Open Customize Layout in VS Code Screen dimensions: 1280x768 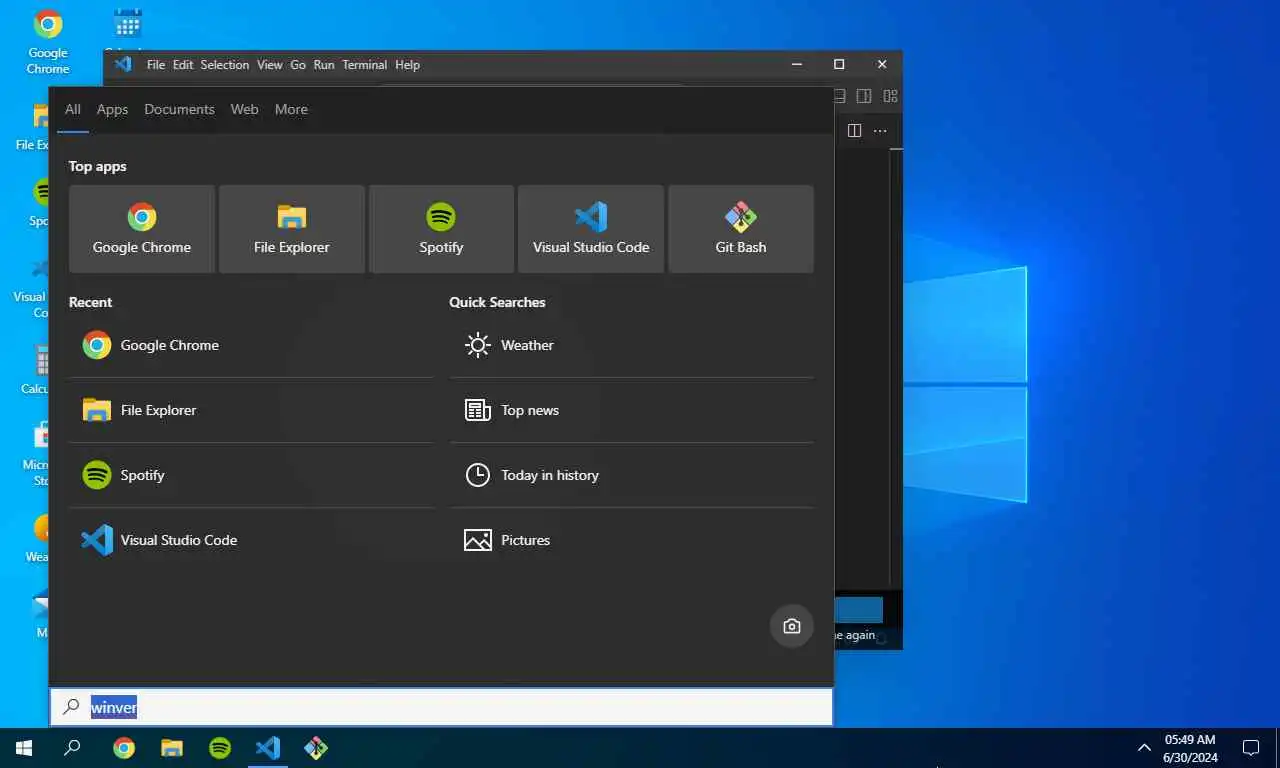coord(890,96)
